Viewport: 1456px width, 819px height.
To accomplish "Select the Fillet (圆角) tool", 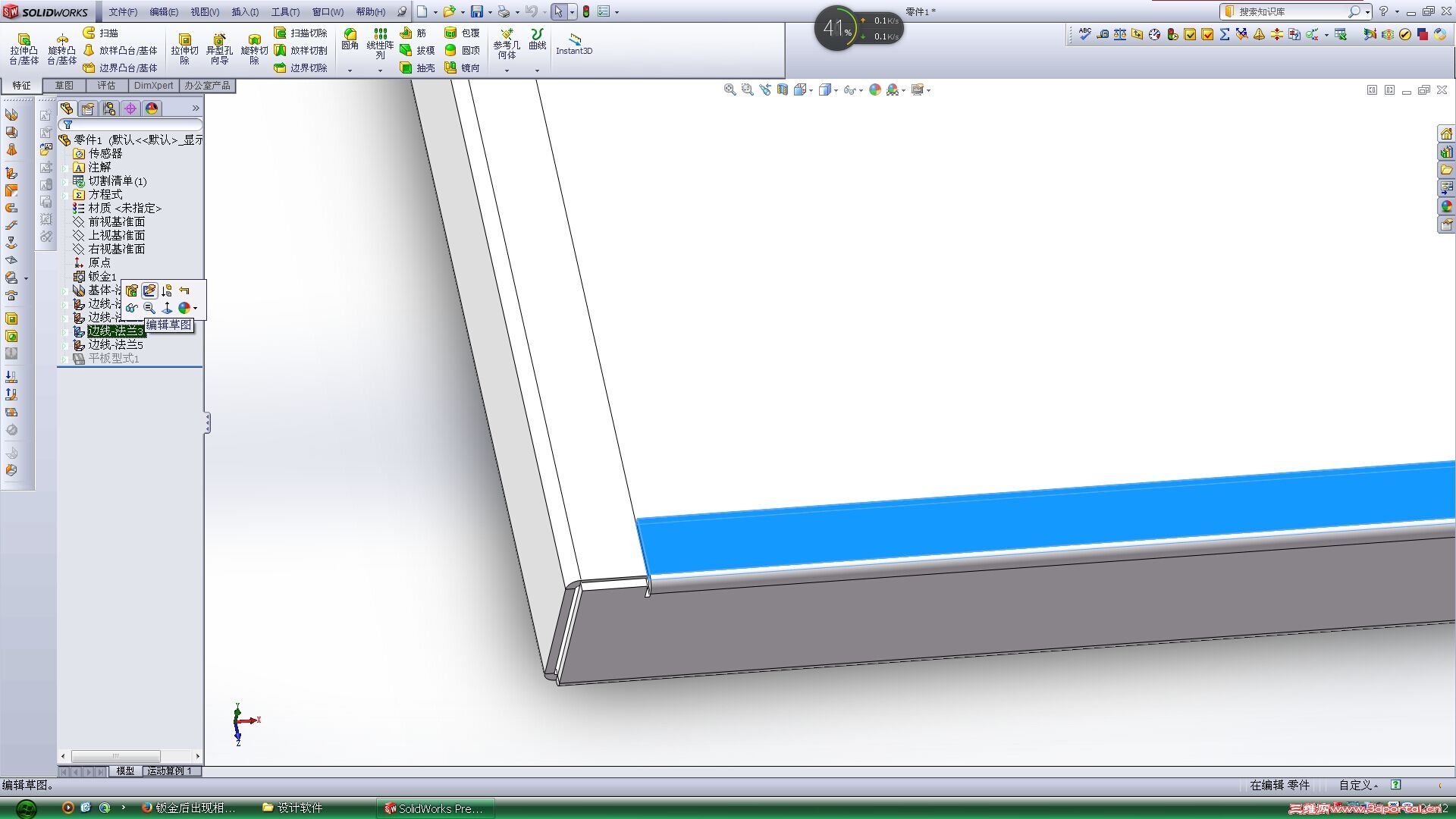I will pyautogui.click(x=350, y=39).
